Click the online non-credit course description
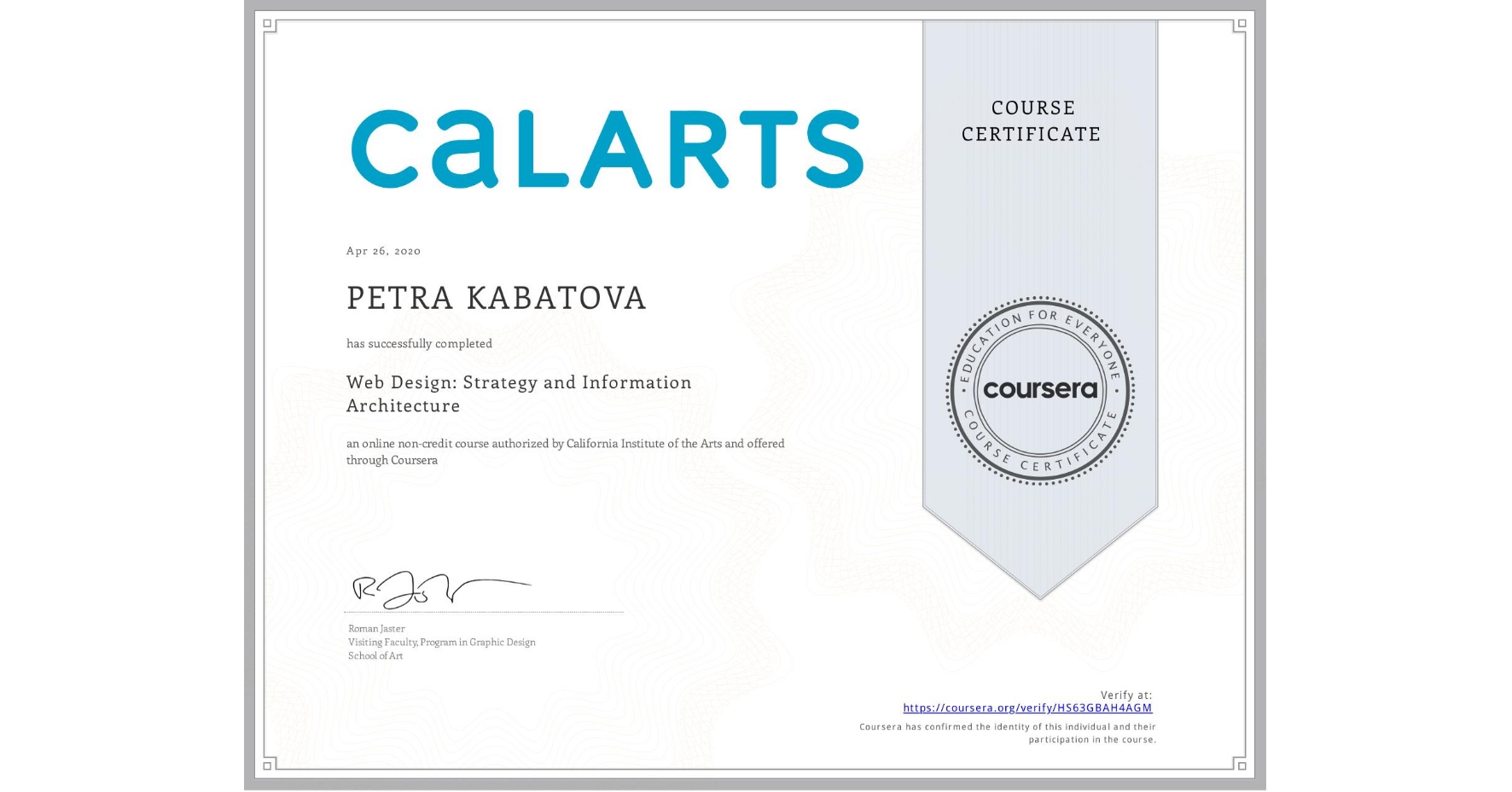This screenshot has height=792, width=1512. pos(565,451)
